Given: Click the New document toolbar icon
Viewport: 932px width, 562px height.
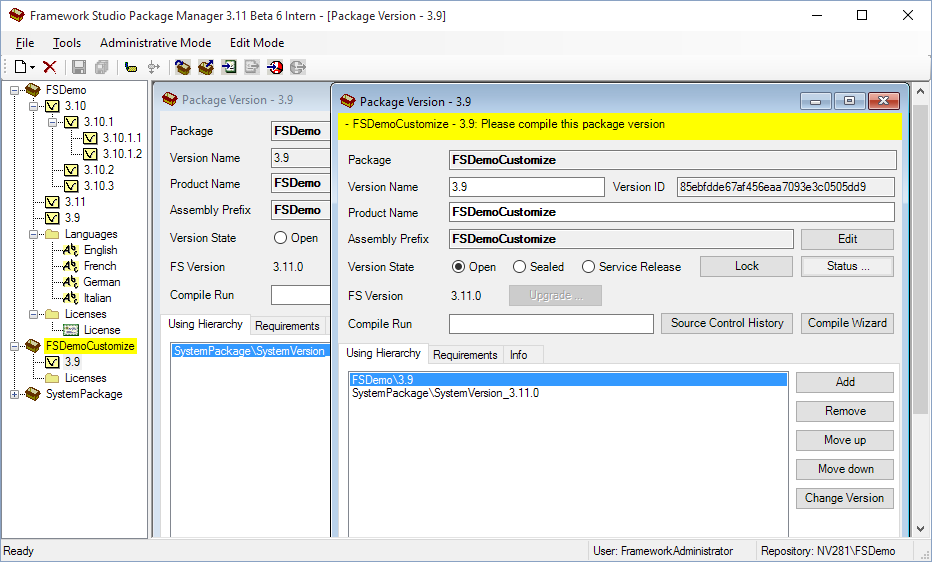Looking at the screenshot, I should pyautogui.click(x=20, y=67).
